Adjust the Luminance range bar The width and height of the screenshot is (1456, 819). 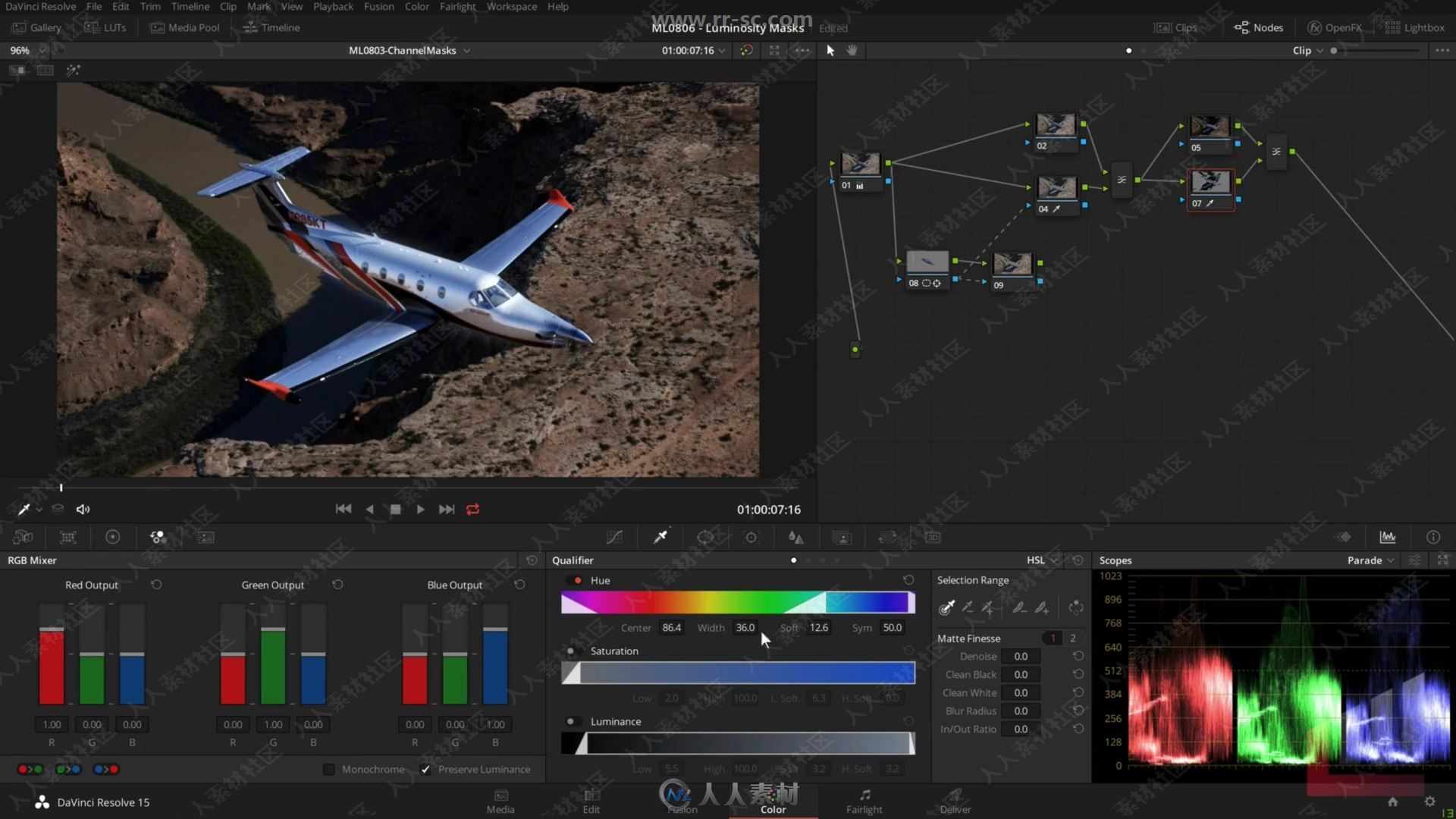[x=738, y=743]
